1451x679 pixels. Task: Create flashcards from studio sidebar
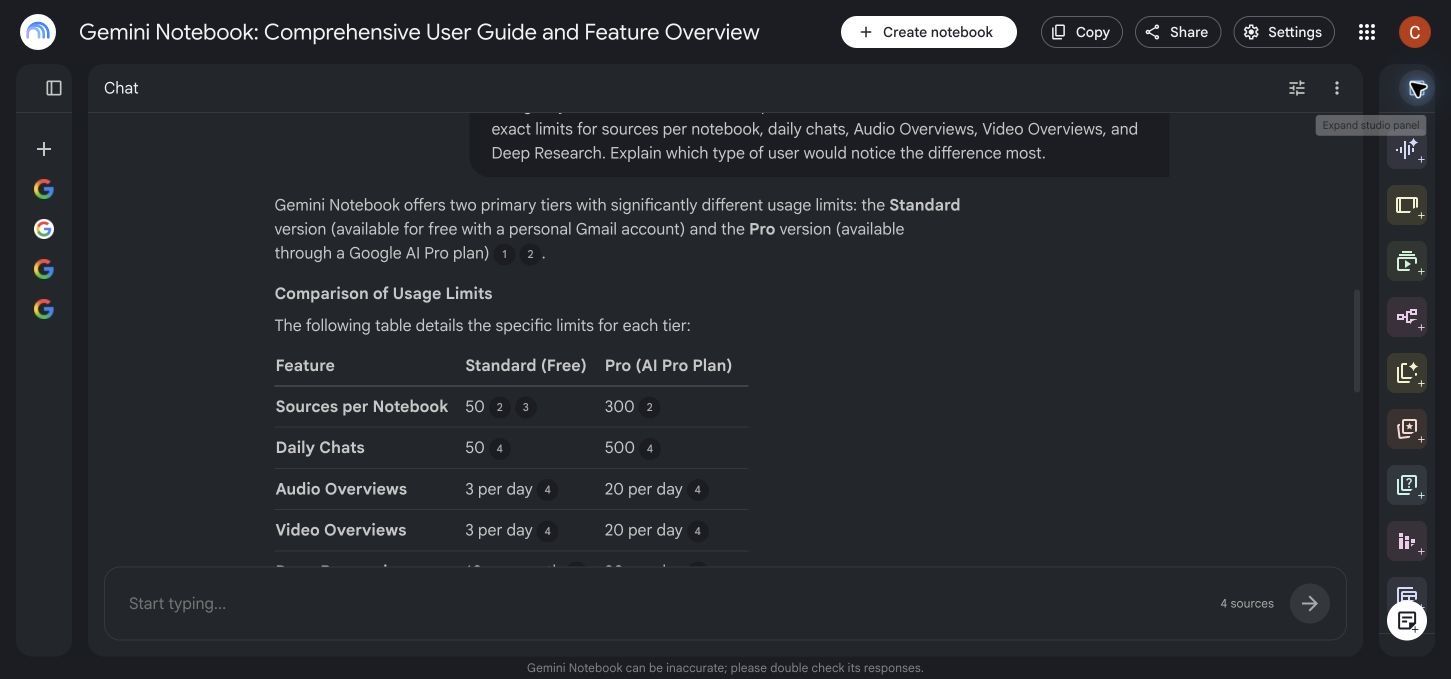(1407, 429)
